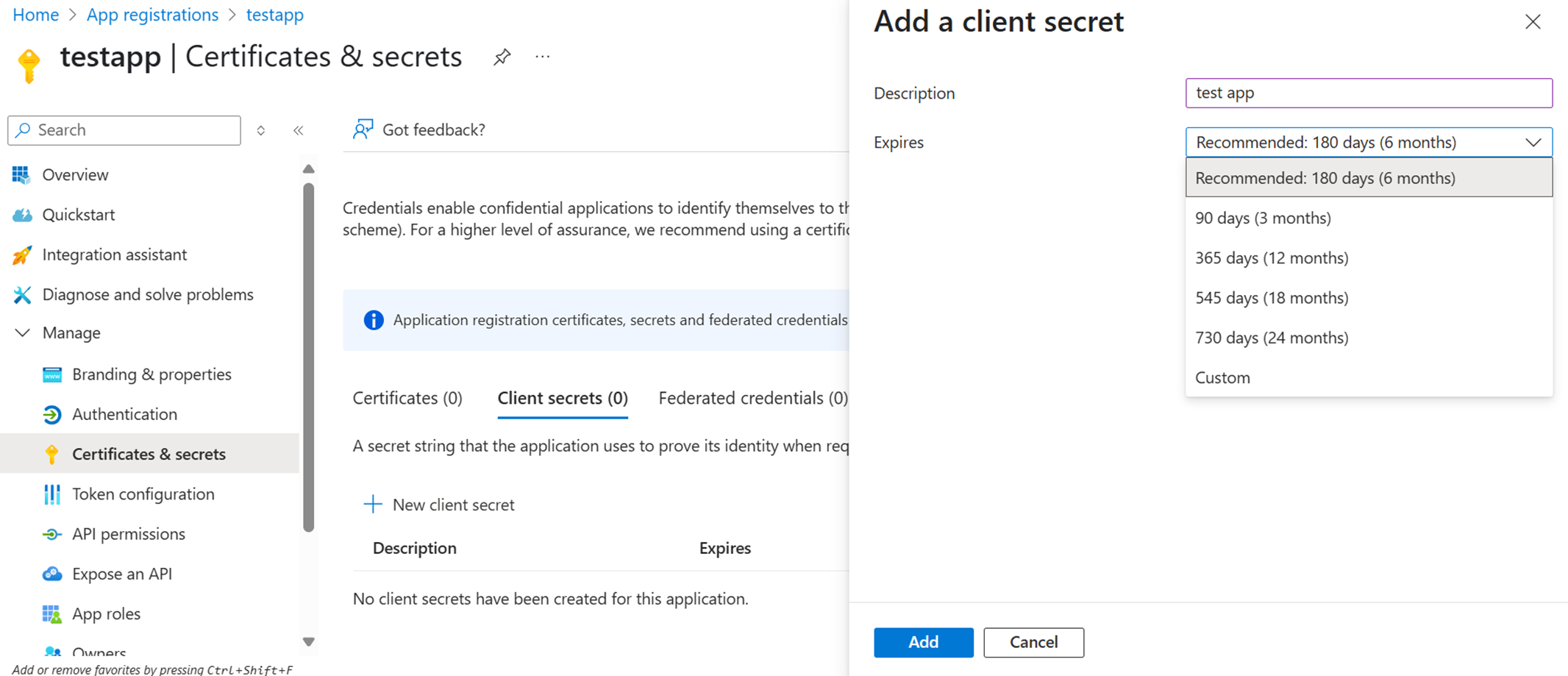Pin the testapp page with pin icon
Viewport: 1568px width, 676px height.
tap(502, 57)
